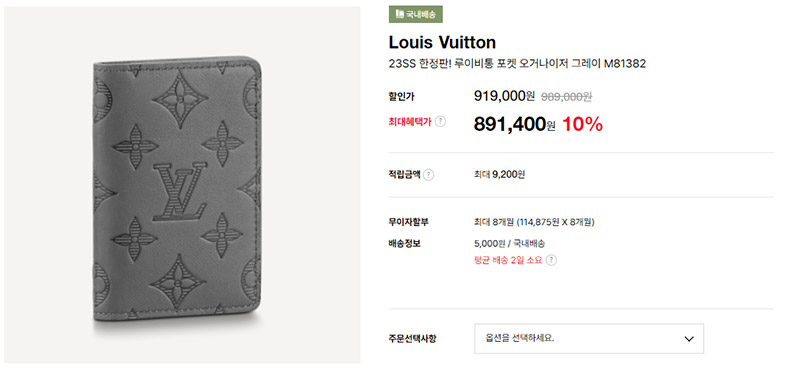Open the help icon next to 적립금액
Image resolution: width=800 pixels, height=368 pixels.
coord(429,175)
